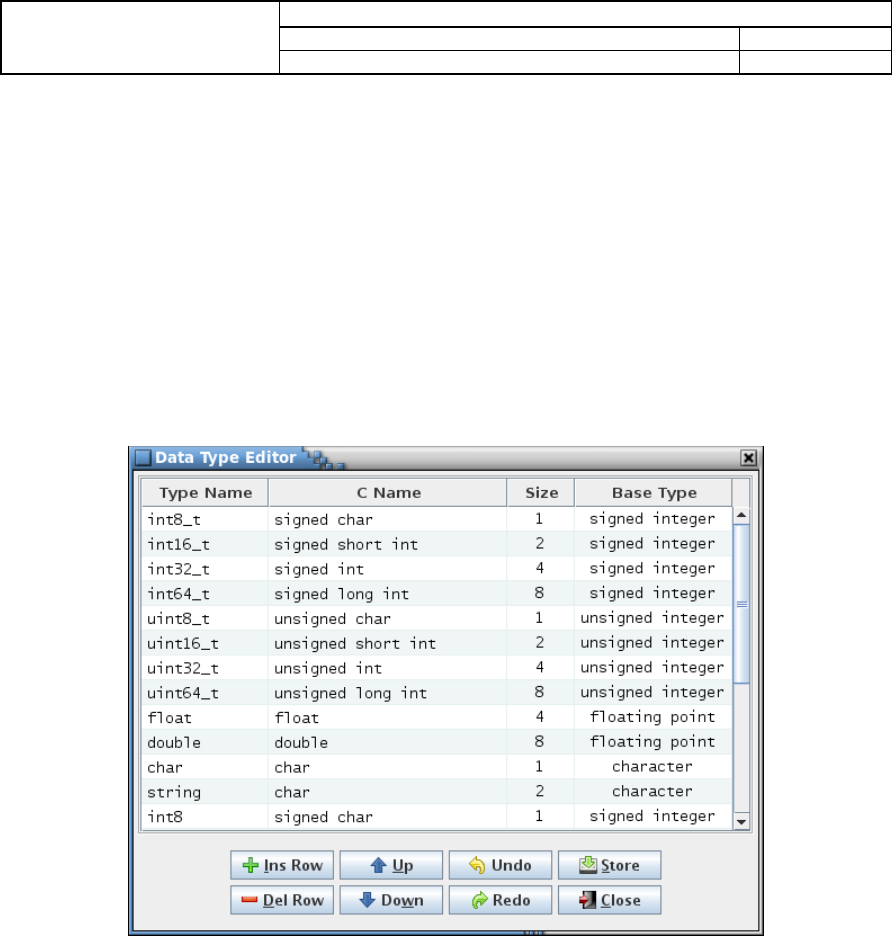
Task: Click base type cell of float row
Action: [653, 718]
